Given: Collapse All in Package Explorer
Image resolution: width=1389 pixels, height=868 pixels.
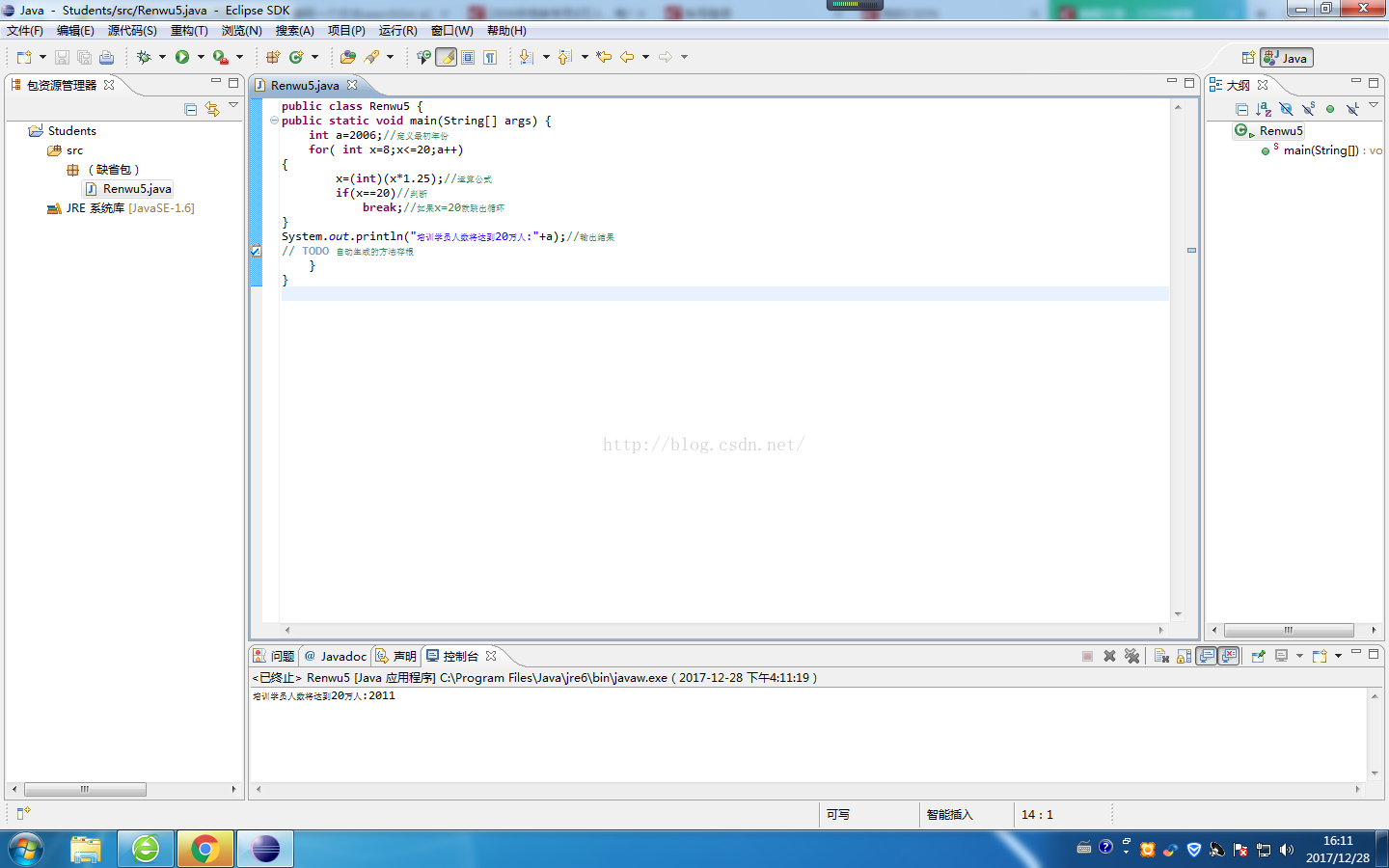Looking at the screenshot, I should tap(190, 109).
